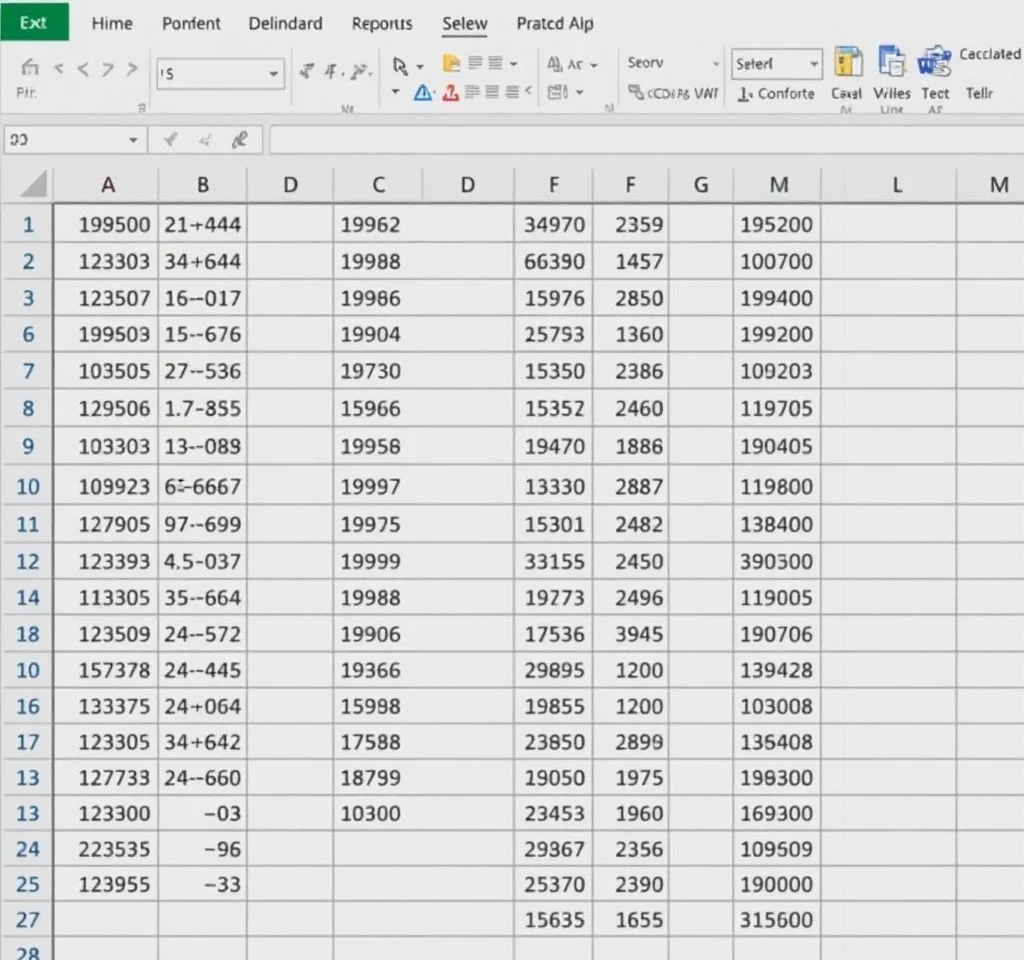Click the yellow Caval icon in ribbon

click(x=847, y=63)
